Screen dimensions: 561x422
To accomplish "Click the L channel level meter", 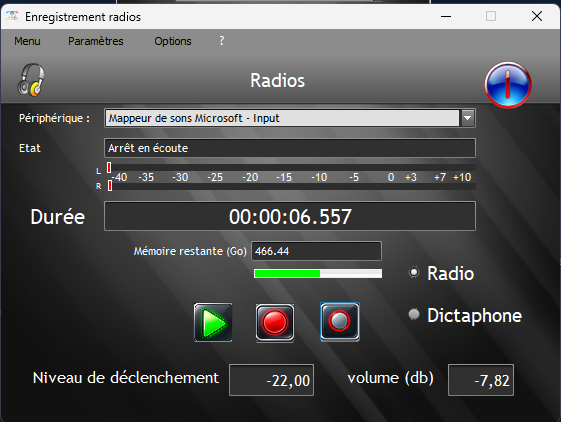I will (x=291, y=168).
